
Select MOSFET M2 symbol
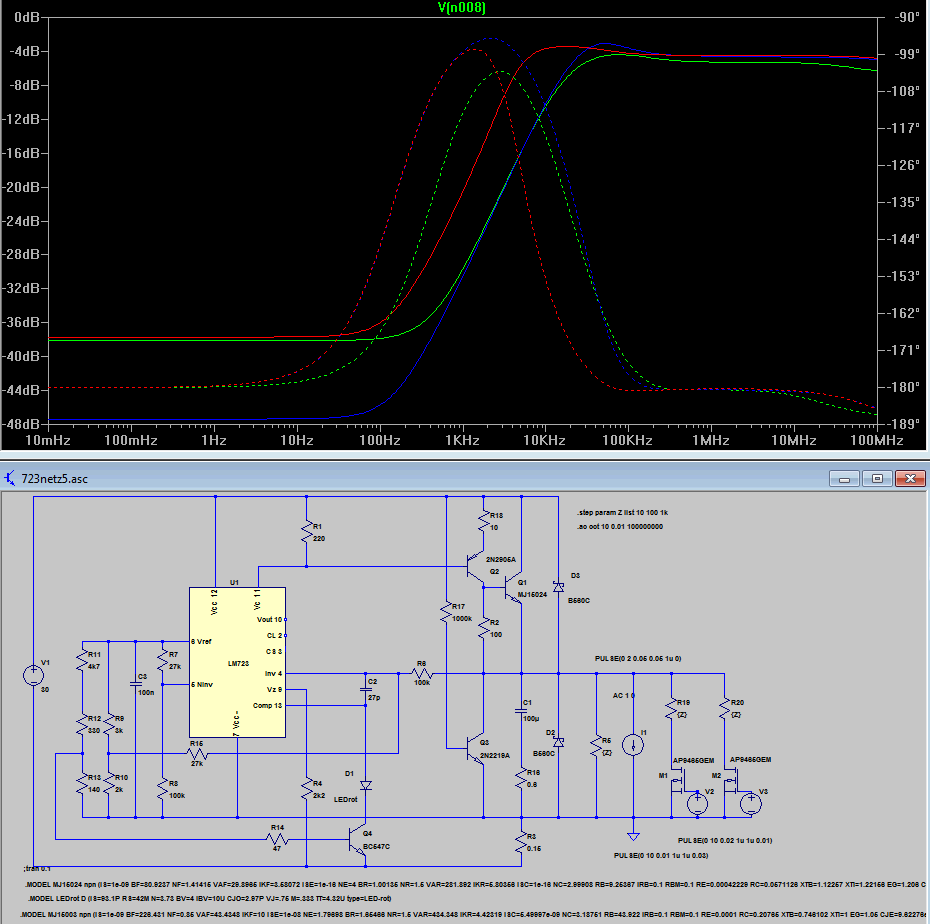[x=731, y=781]
